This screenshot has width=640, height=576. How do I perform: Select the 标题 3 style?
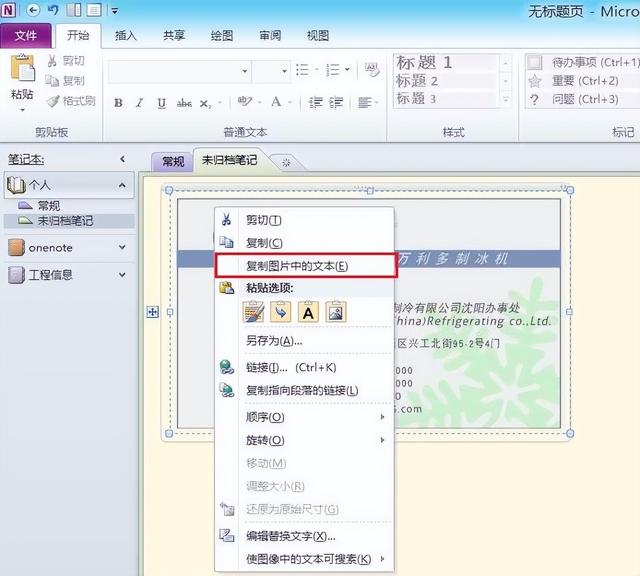pyautogui.click(x=445, y=98)
